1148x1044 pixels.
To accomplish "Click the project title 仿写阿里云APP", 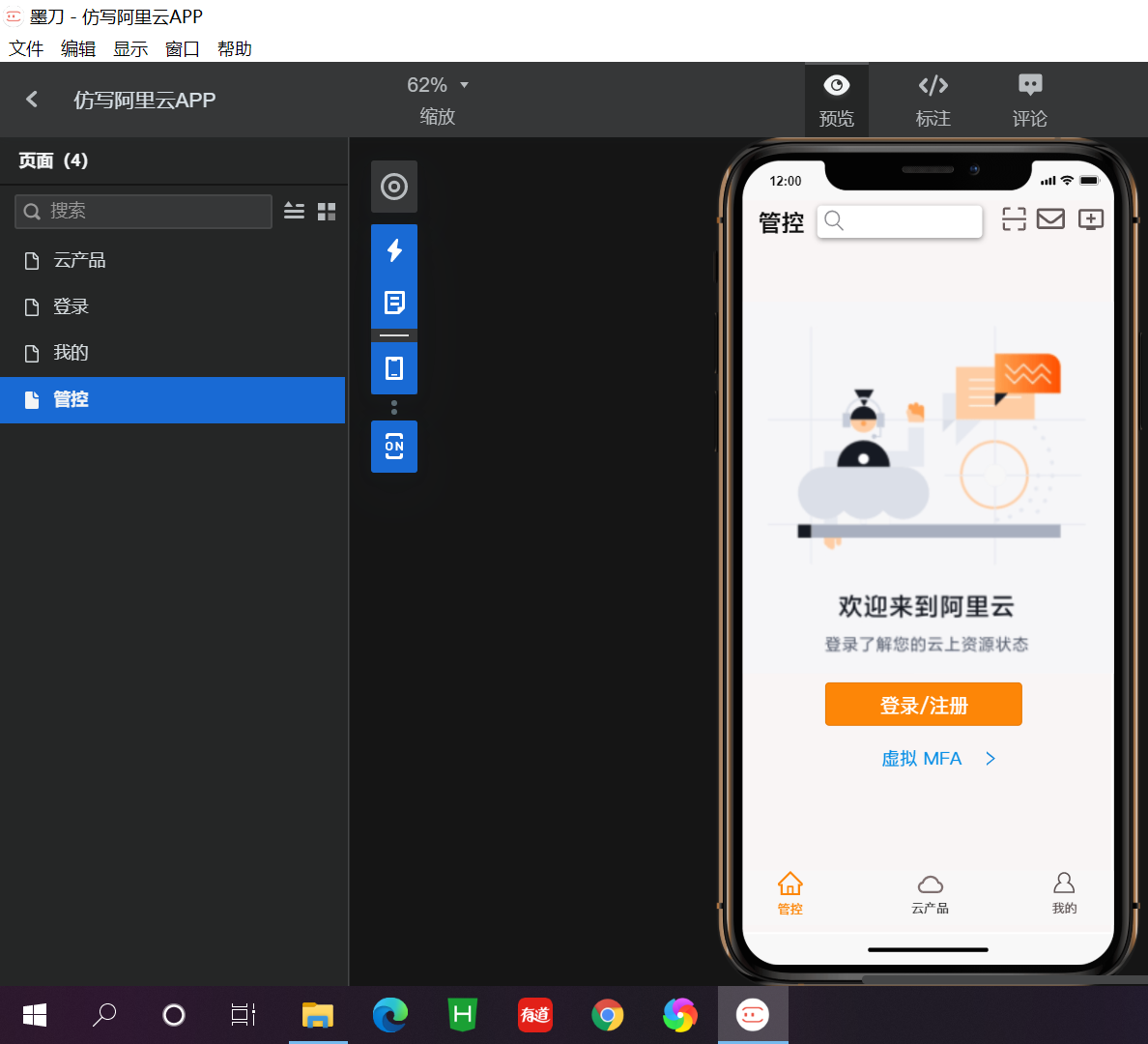I will click(x=144, y=101).
